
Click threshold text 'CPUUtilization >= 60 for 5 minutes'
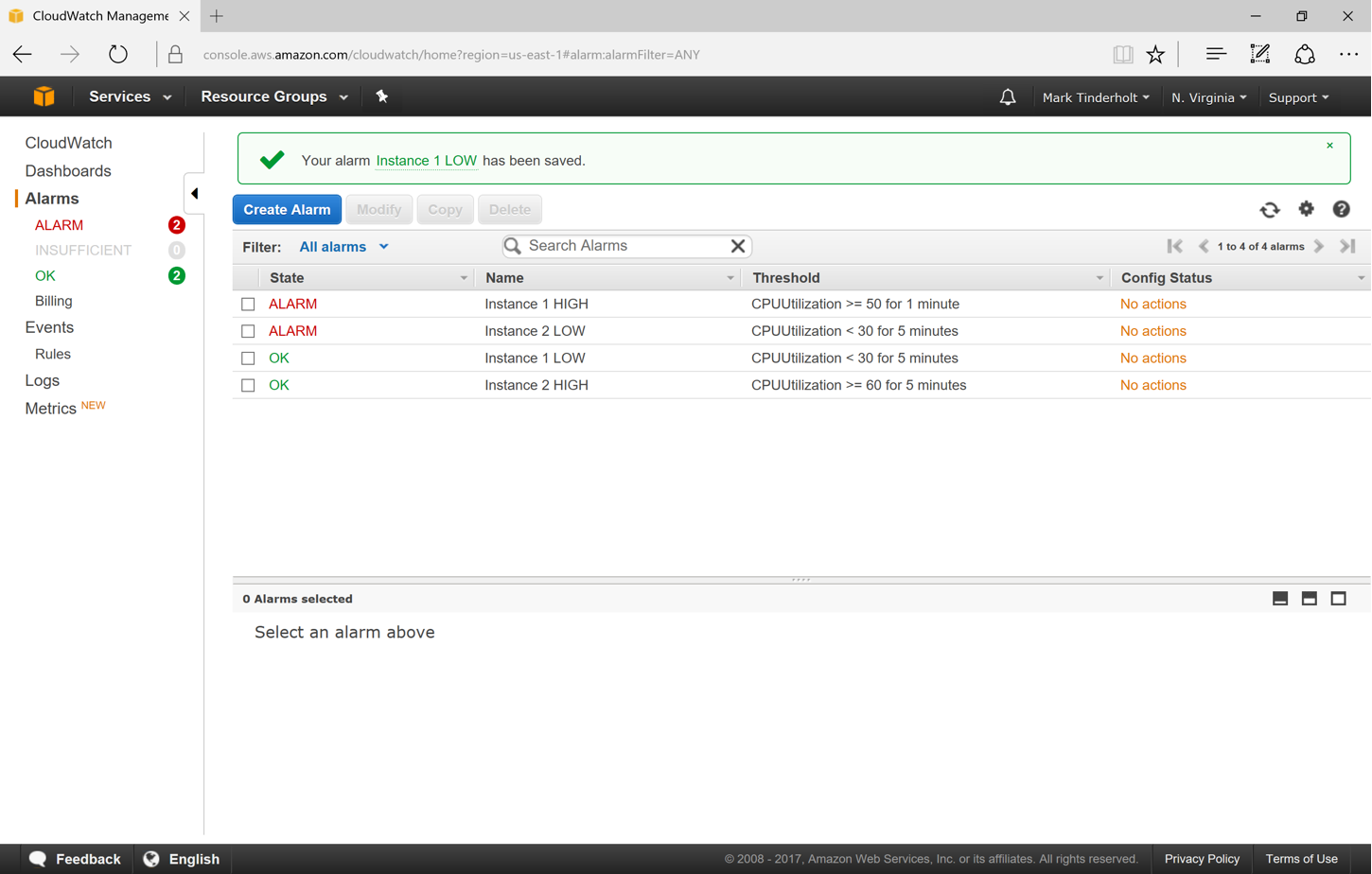click(x=859, y=385)
